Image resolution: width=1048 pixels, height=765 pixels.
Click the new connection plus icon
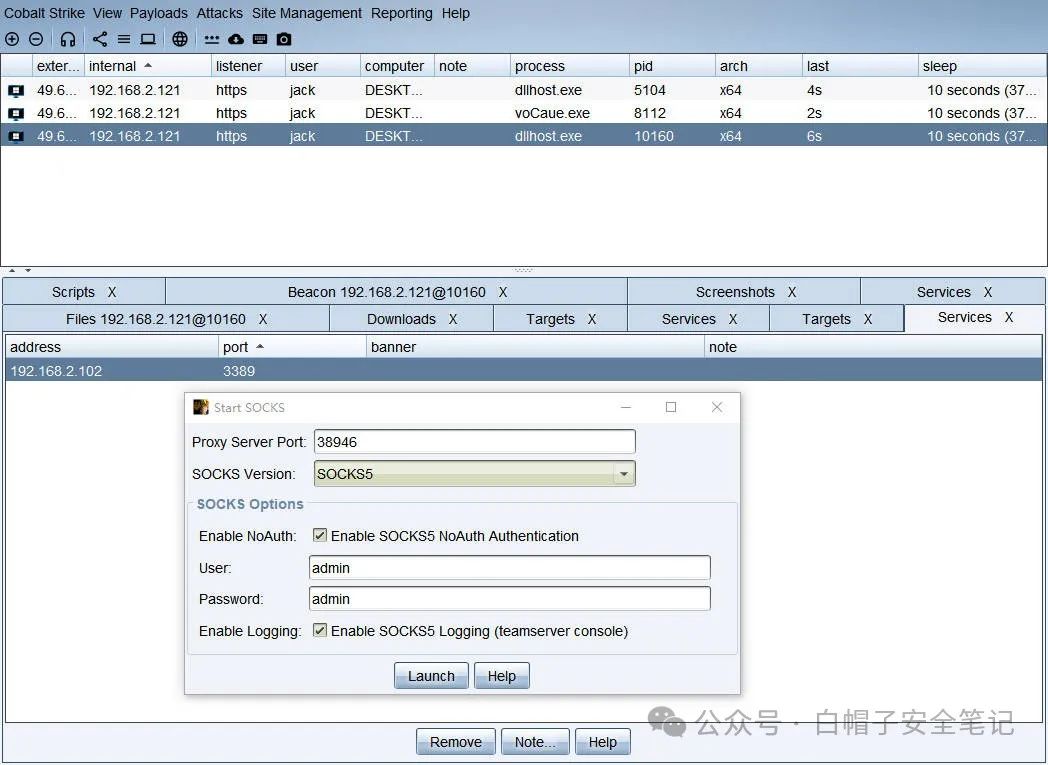click(x=12, y=39)
